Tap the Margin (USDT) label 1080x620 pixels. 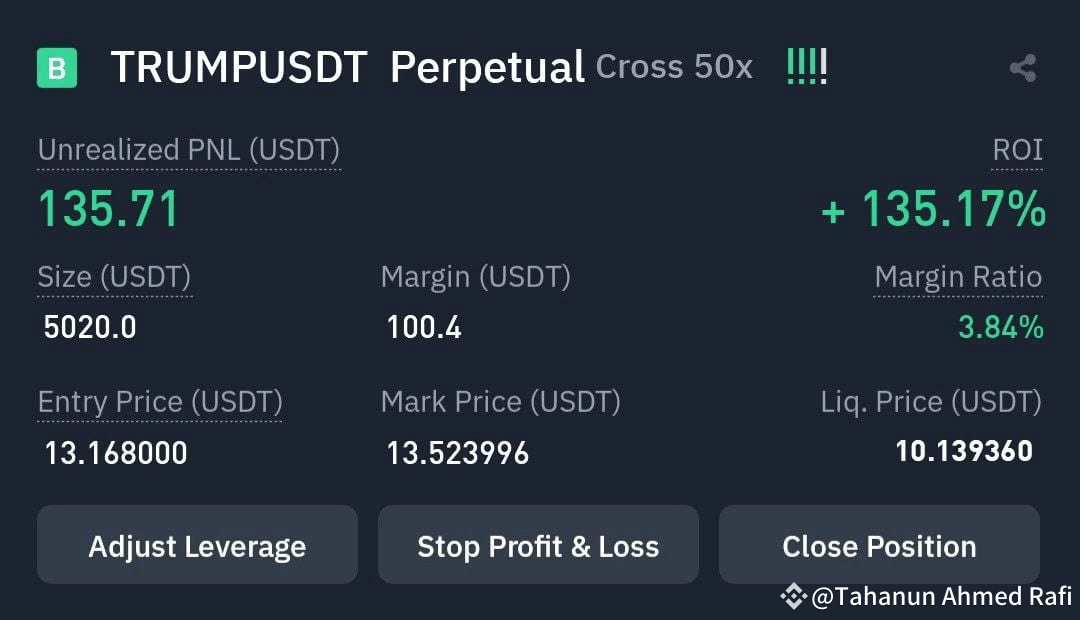(476, 277)
